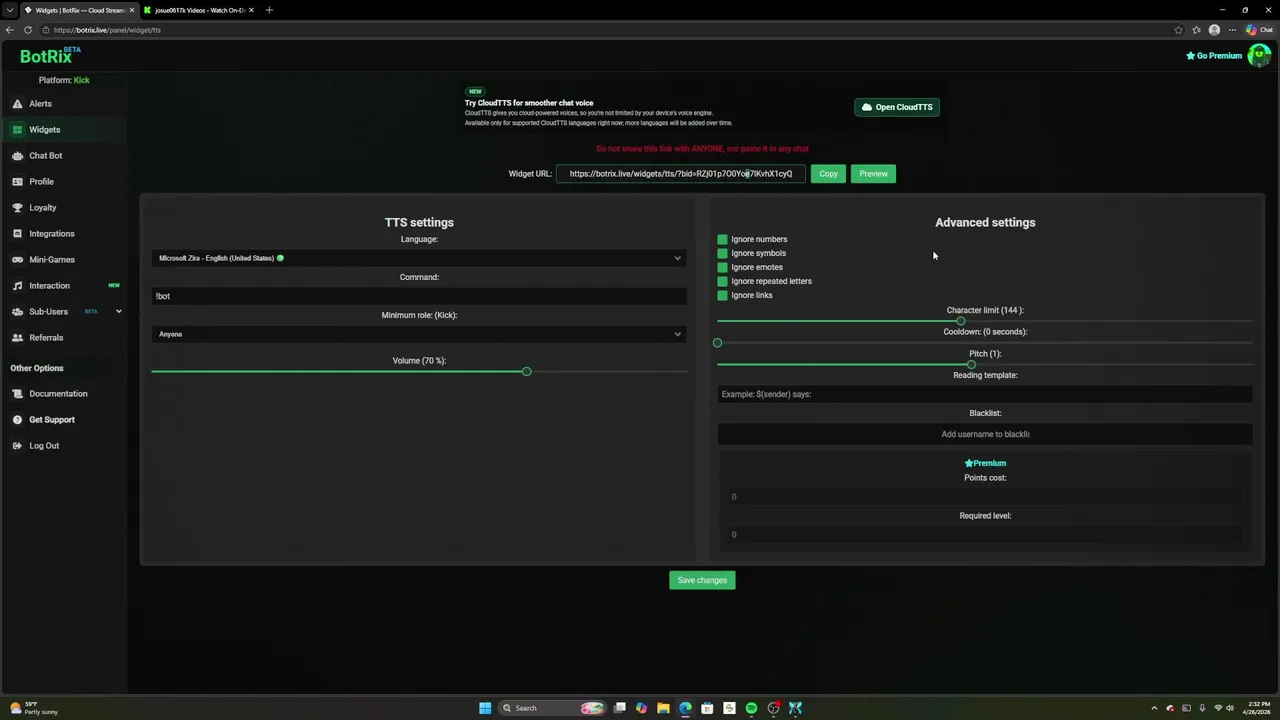Click Save changes
This screenshot has width=1280, height=720.
point(702,580)
